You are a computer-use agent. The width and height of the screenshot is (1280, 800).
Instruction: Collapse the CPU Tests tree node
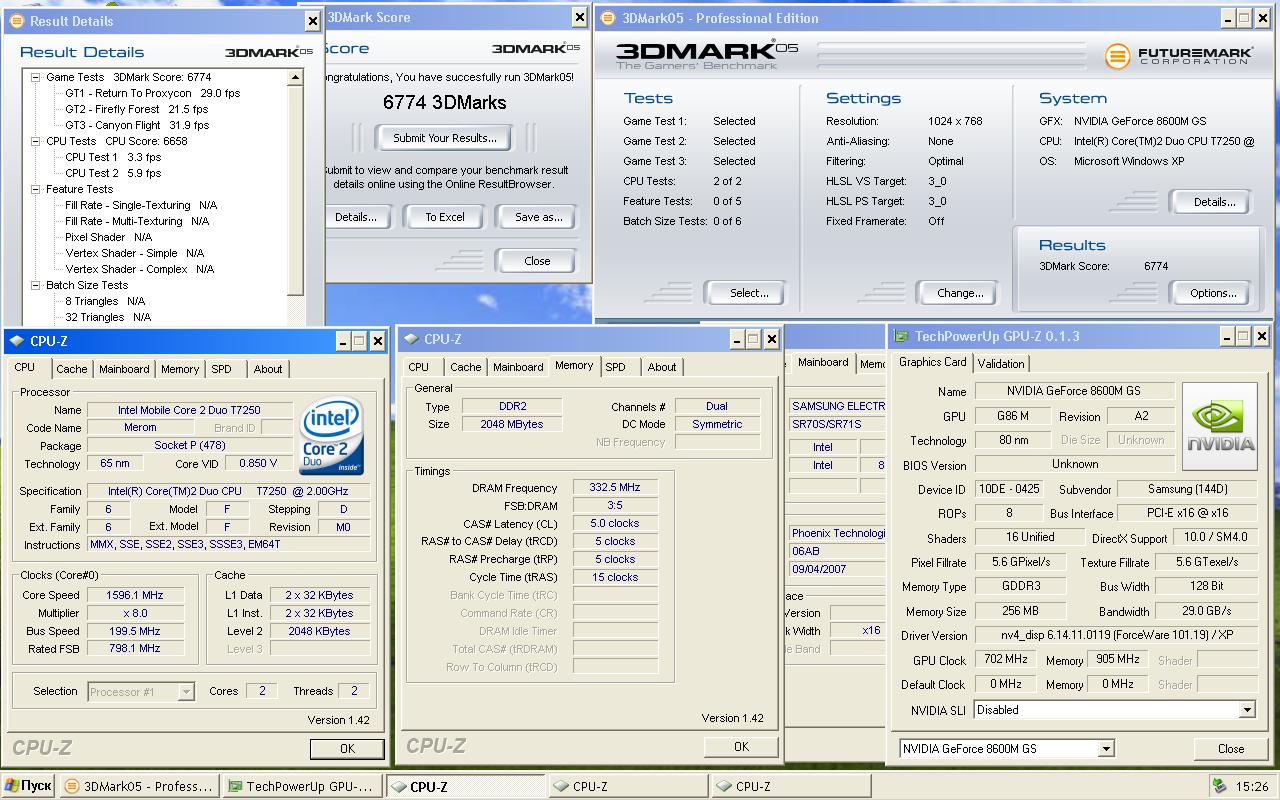(x=36, y=141)
